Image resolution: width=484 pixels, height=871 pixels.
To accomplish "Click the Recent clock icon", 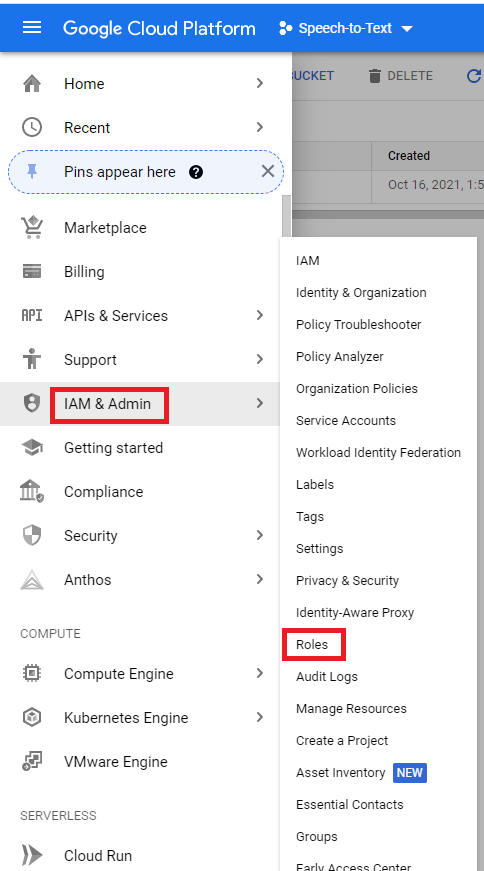I will pos(32,127).
